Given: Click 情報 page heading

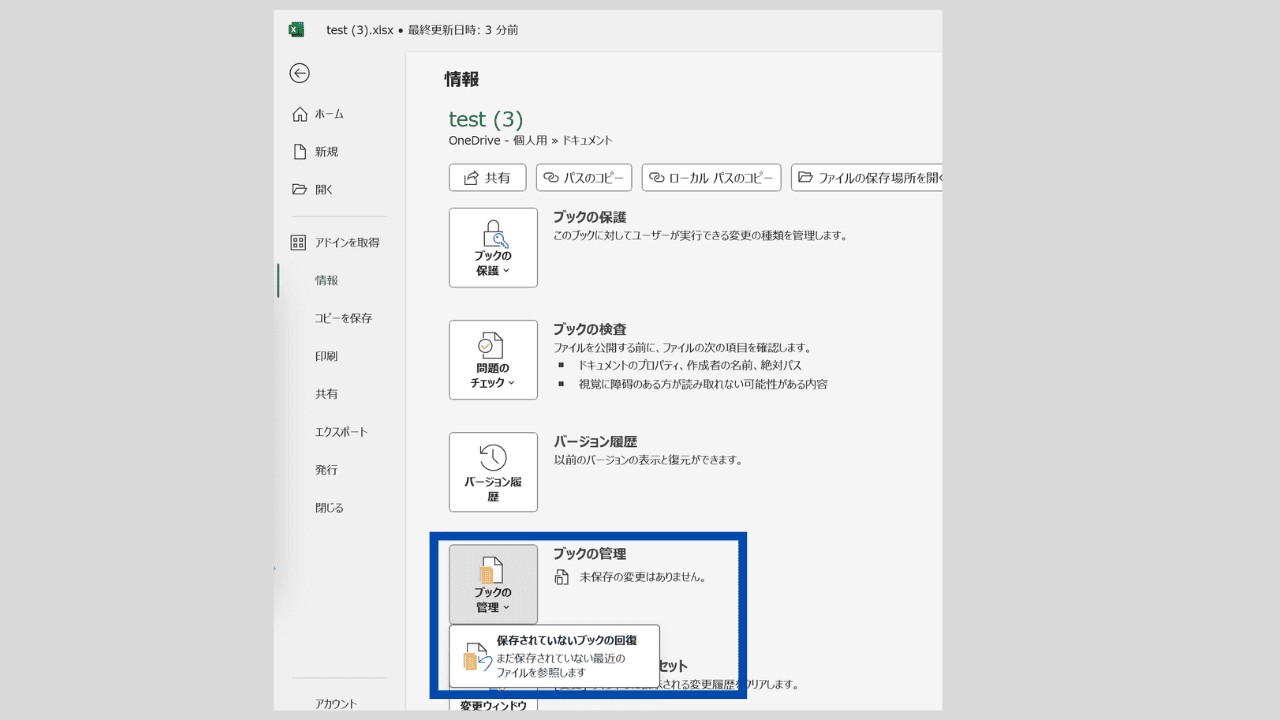Looking at the screenshot, I should click(x=462, y=80).
